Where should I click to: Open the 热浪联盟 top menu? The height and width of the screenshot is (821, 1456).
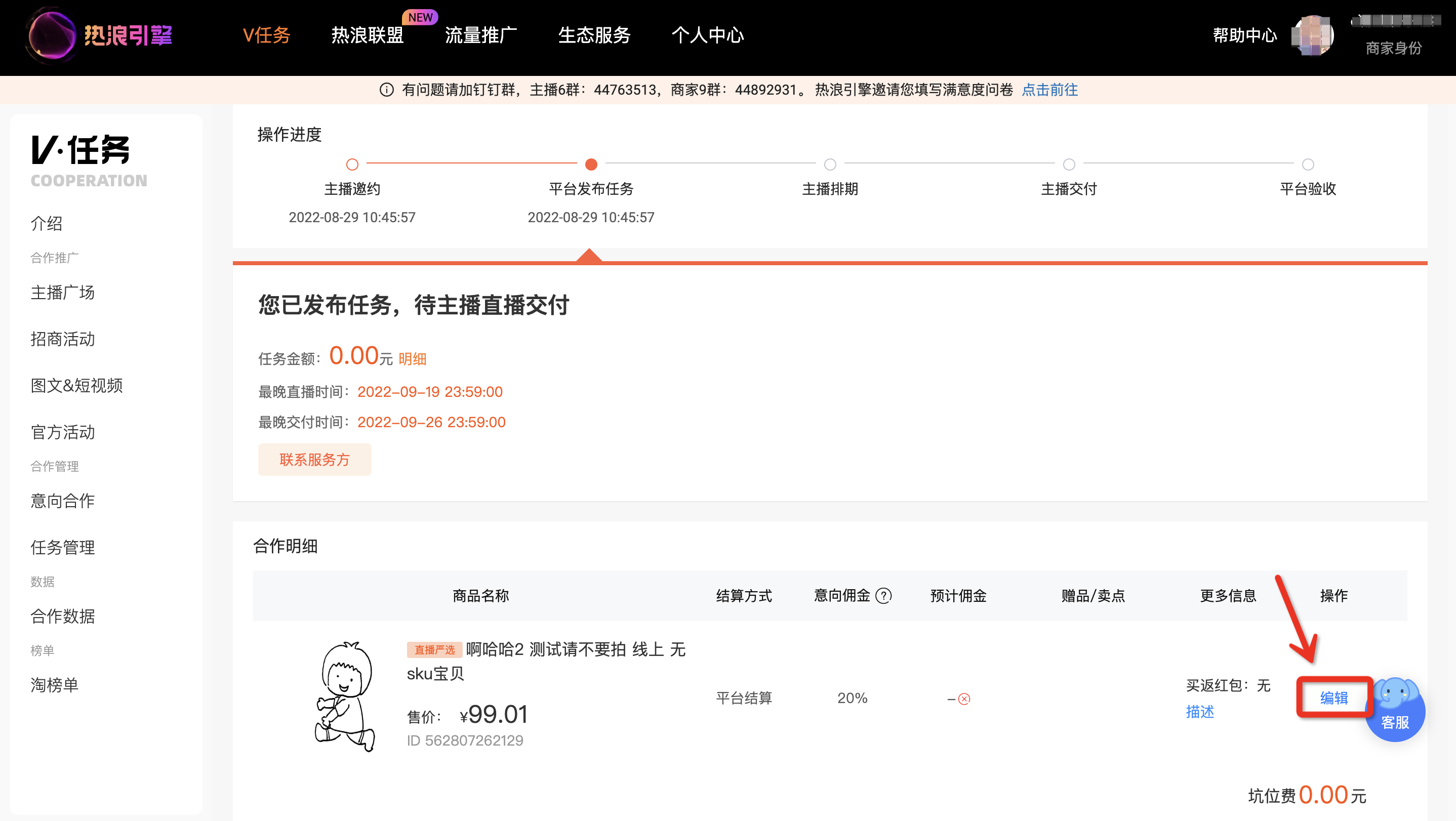click(x=368, y=35)
